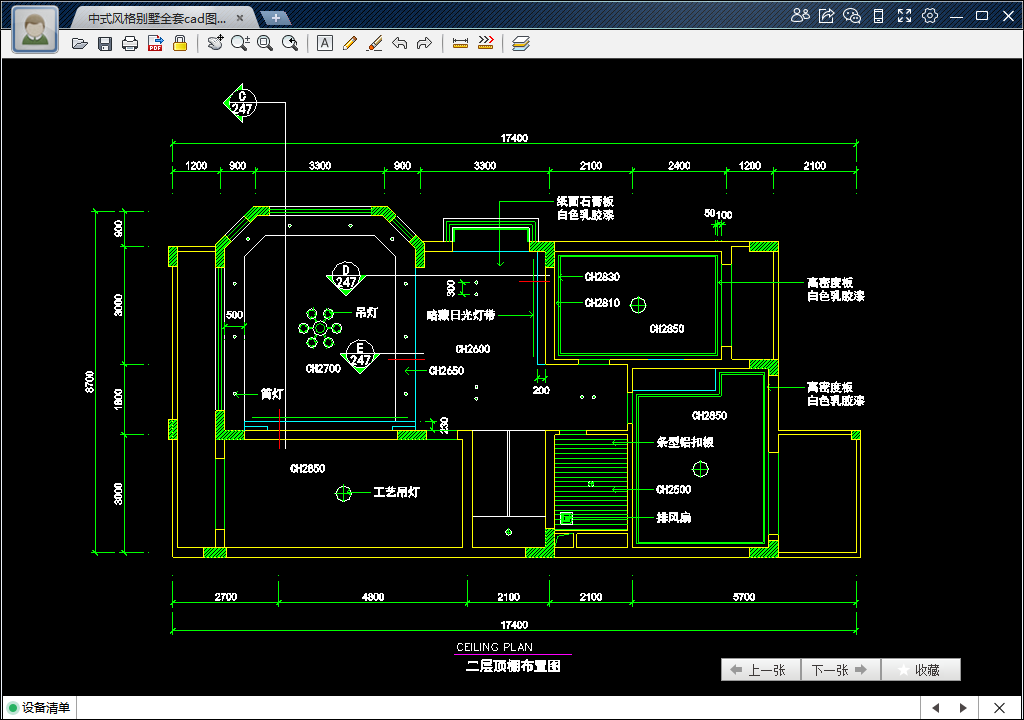
Task: Export the drawing to PDF
Action: point(155,44)
